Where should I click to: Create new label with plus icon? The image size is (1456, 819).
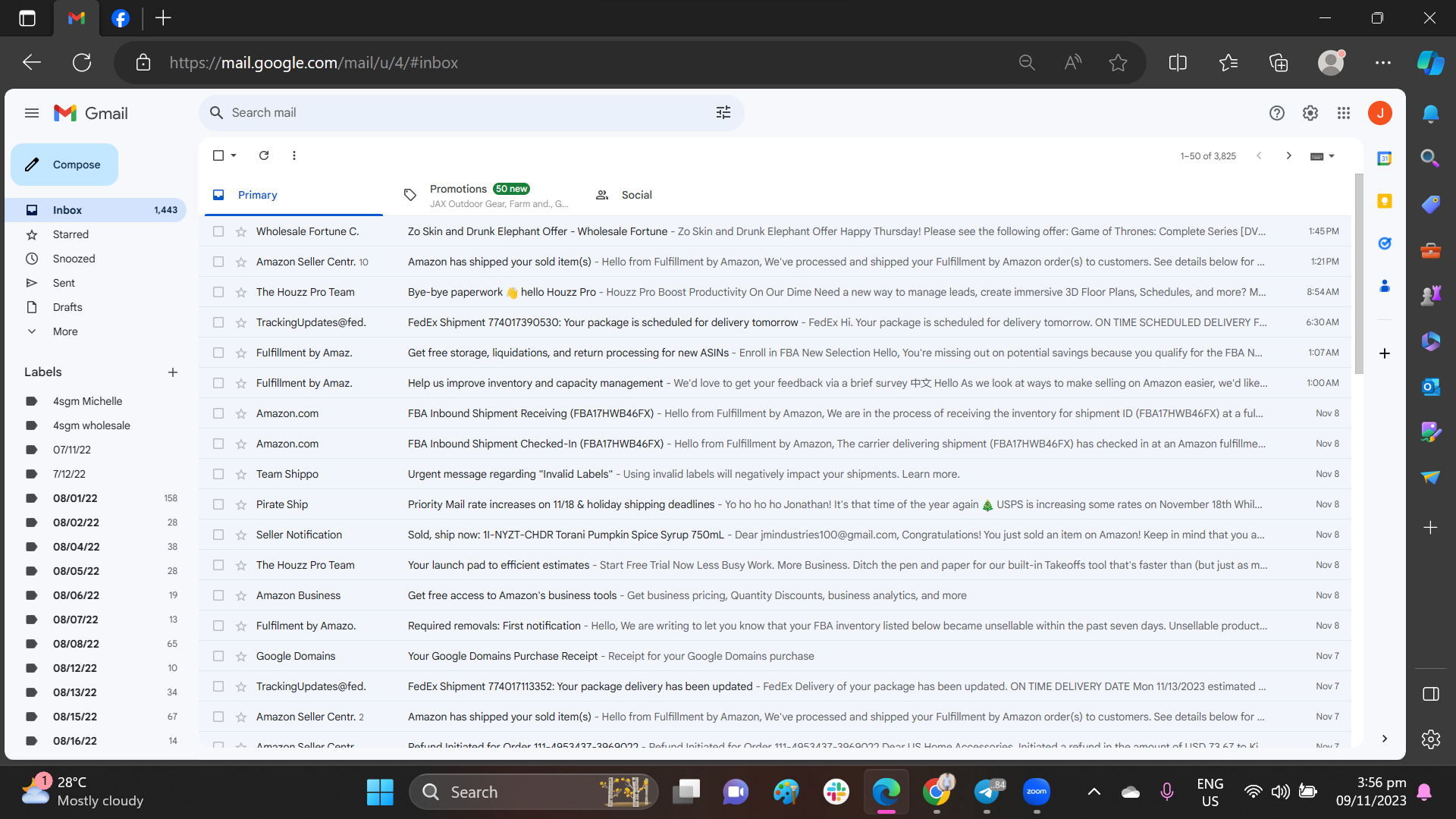coord(173,372)
